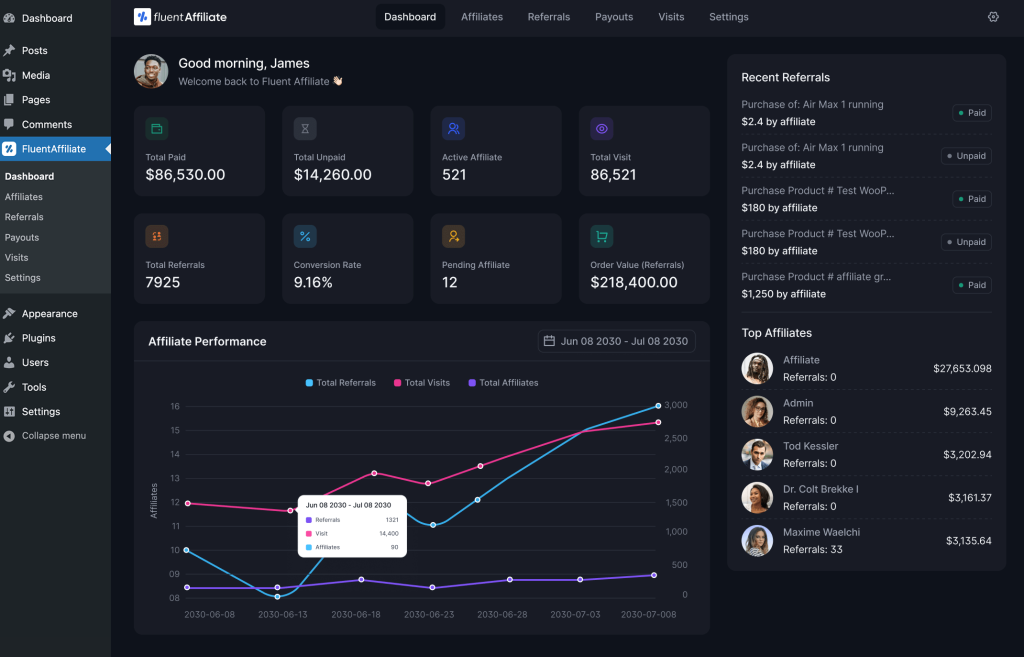Click the Total Paid wallet icon

pyautogui.click(x=157, y=129)
